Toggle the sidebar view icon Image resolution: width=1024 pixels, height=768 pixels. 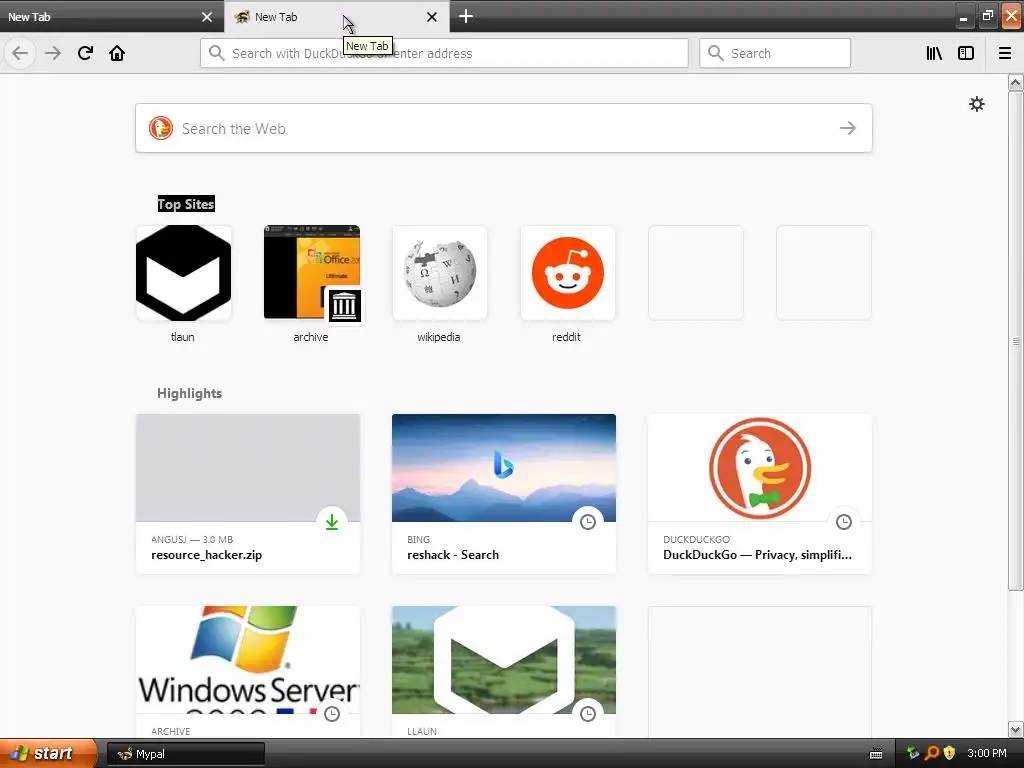coord(966,53)
